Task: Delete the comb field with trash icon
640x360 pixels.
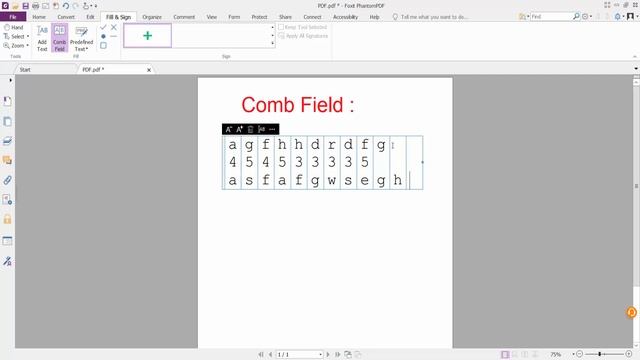Action: [x=250, y=129]
